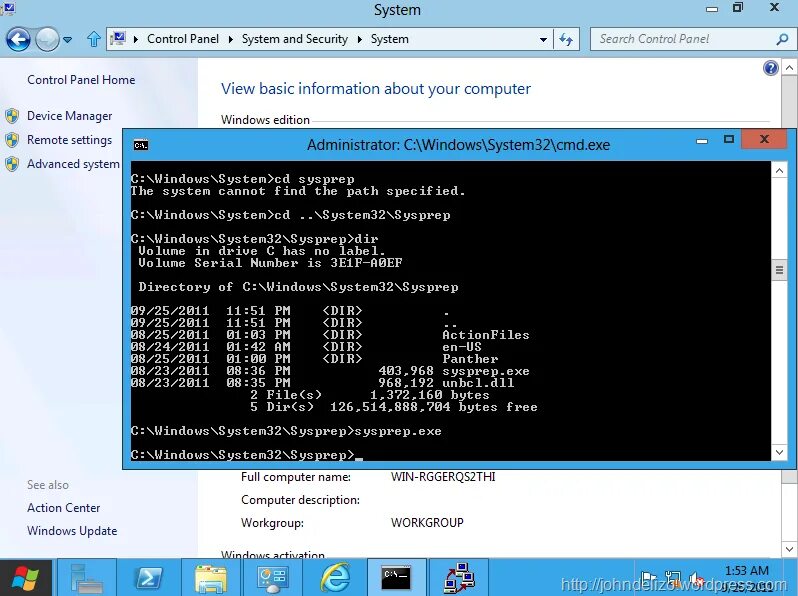This screenshot has height=596, width=798.
Task: Click the search magnifier icon
Action: pos(782,39)
